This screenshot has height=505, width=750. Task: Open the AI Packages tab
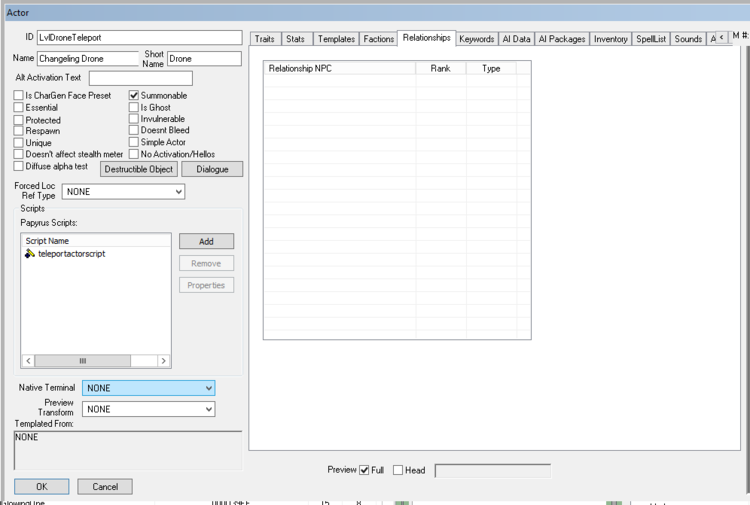[x=562, y=39]
